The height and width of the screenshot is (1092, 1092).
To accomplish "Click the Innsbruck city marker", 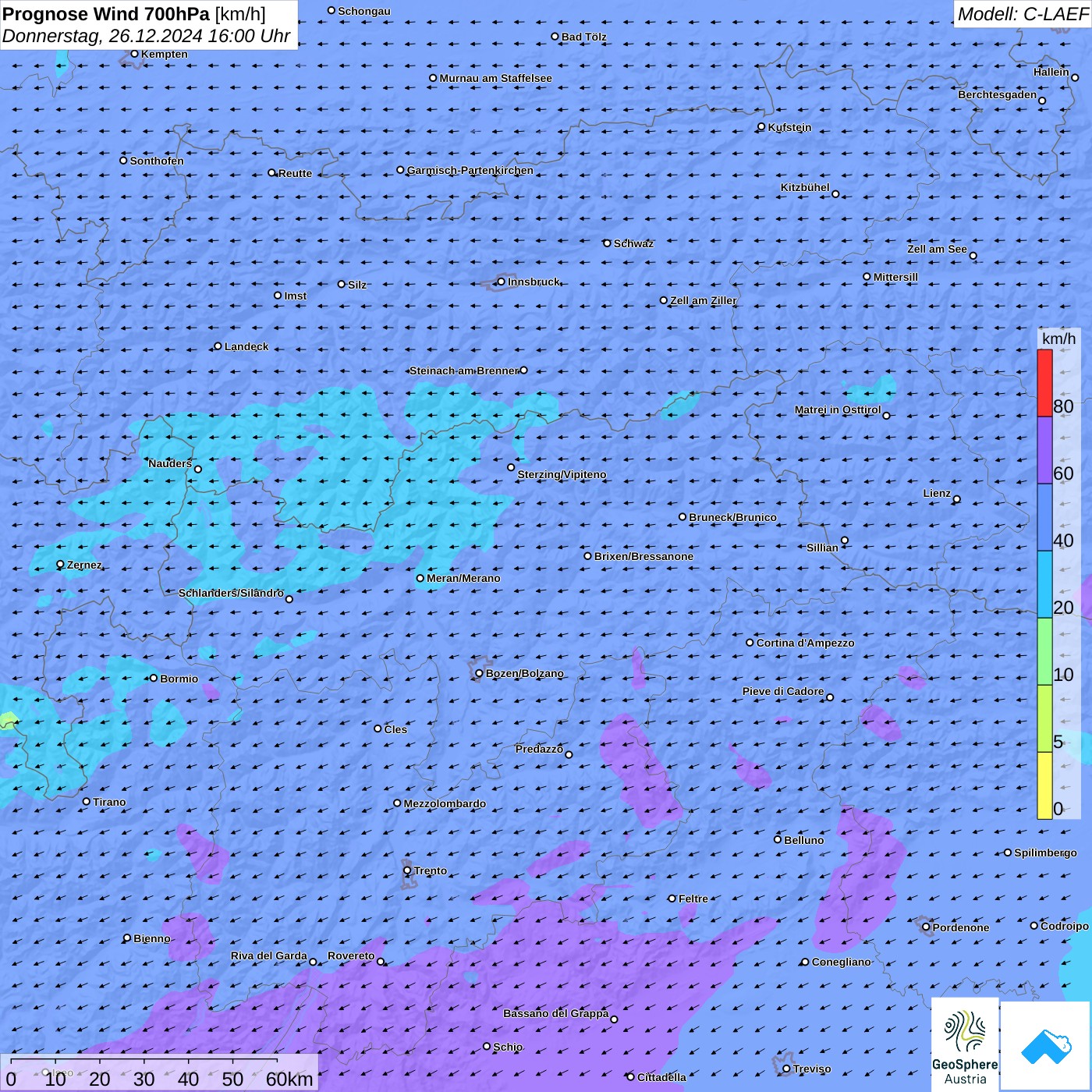I will point(501,282).
